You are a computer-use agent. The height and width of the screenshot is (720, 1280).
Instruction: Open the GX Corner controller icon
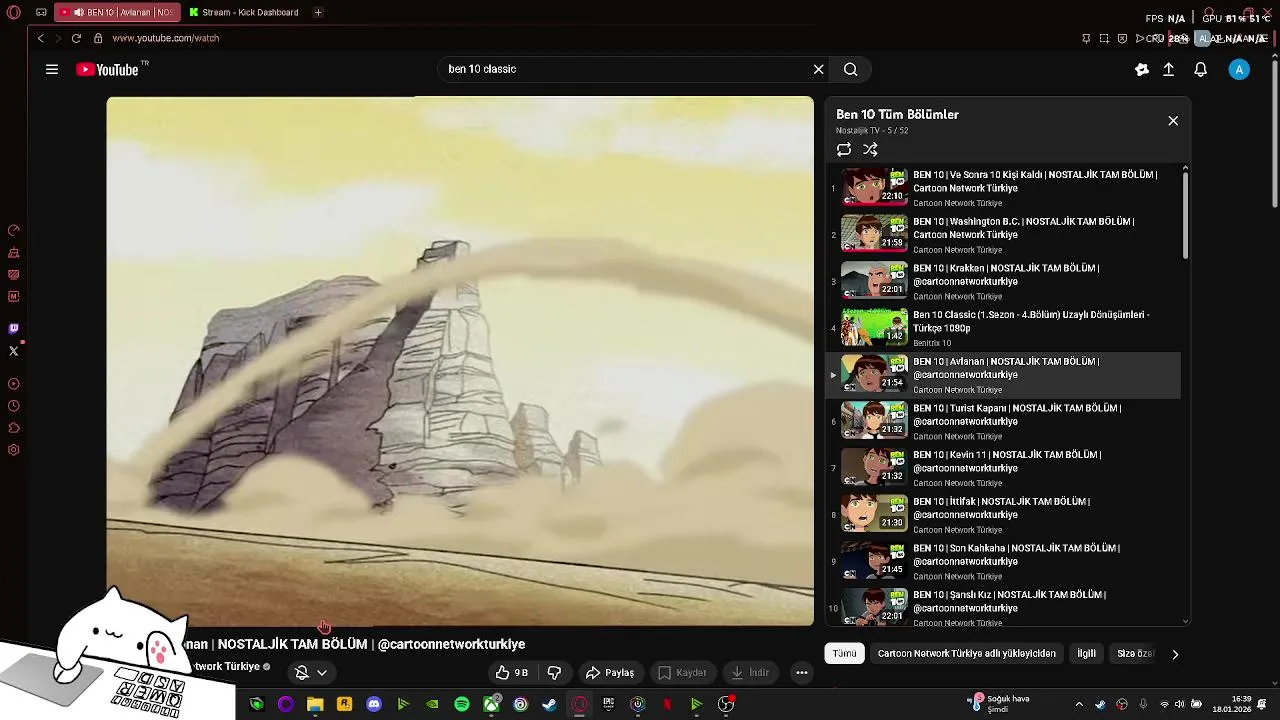41,13
